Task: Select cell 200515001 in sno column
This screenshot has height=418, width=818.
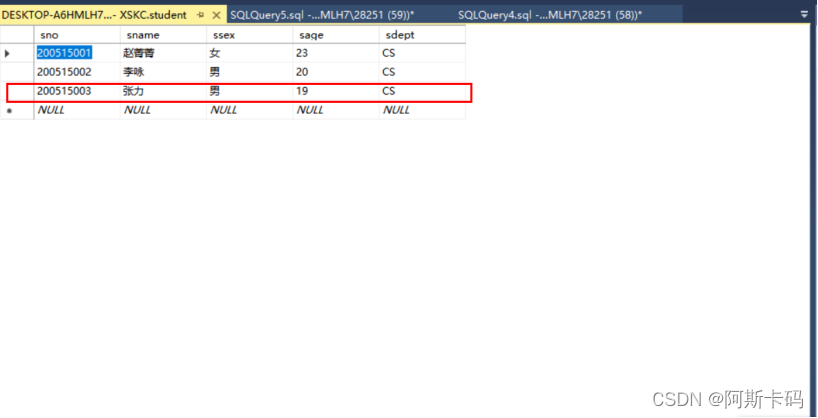Action: pos(77,53)
